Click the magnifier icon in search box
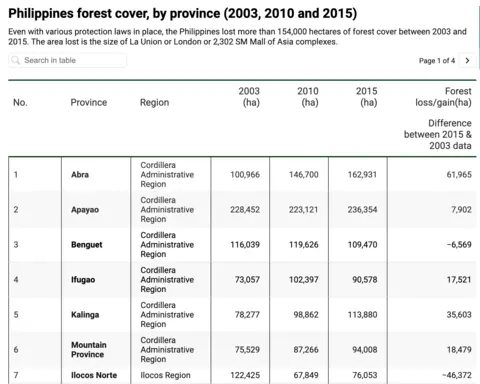The height and width of the screenshot is (384, 480). click(x=15, y=60)
